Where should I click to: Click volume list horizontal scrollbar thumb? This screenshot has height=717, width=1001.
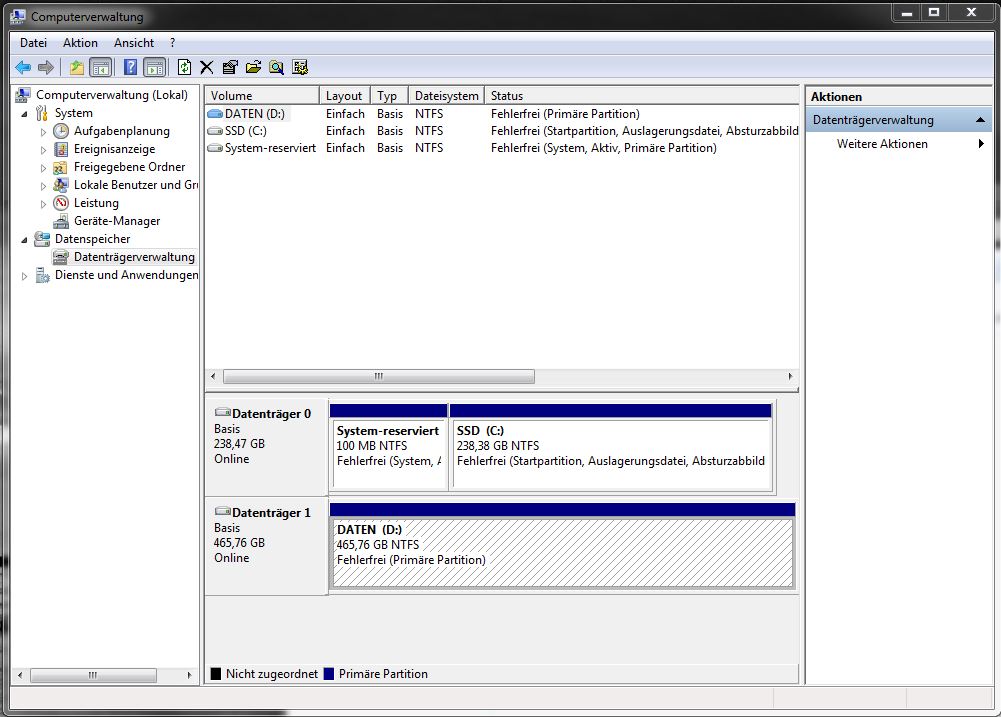[x=379, y=377]
